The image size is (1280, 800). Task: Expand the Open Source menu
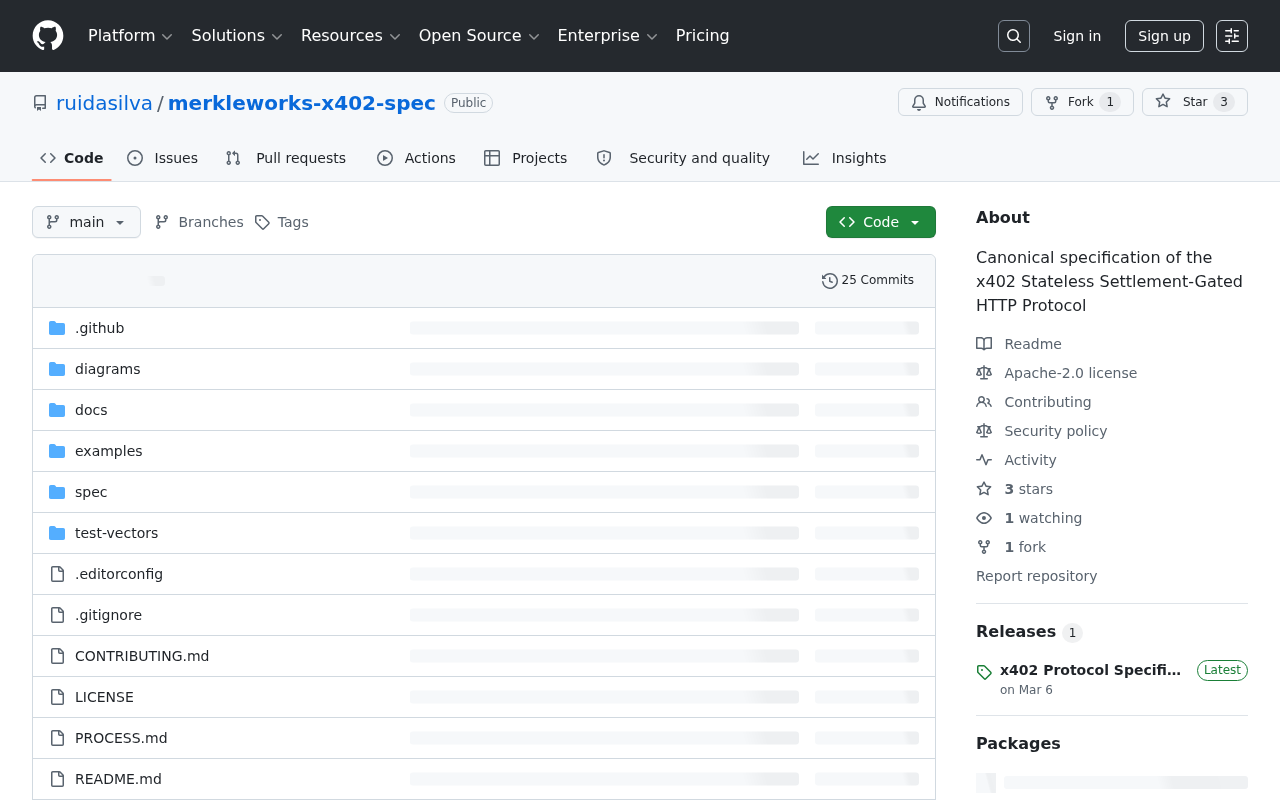[479, 36]
